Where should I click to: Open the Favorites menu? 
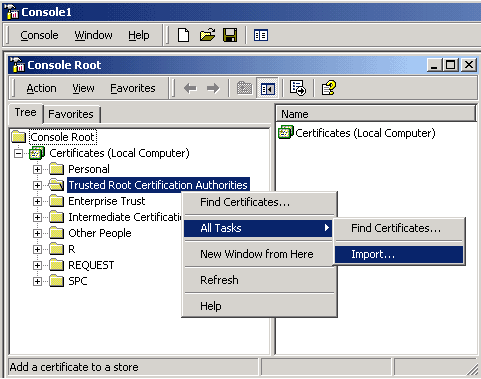[x=133, y=88]
